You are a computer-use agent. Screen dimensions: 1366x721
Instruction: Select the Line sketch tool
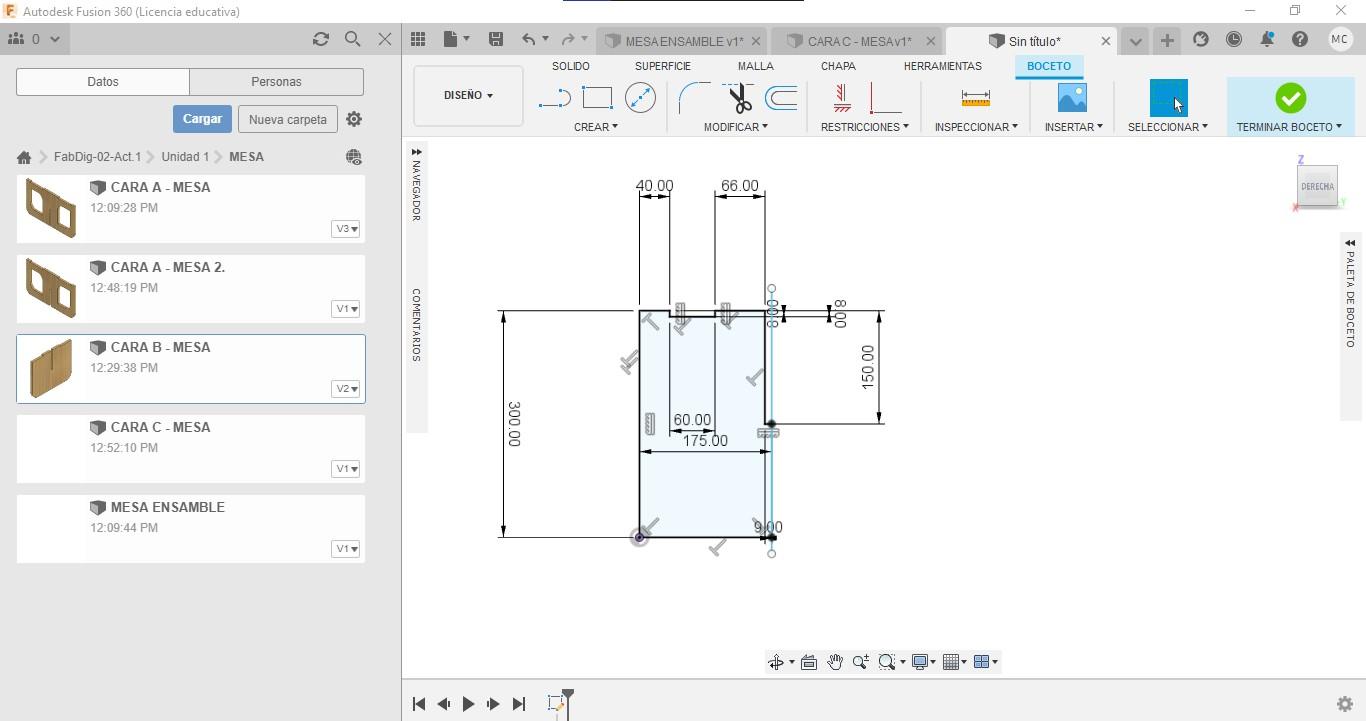pos(554,98)
